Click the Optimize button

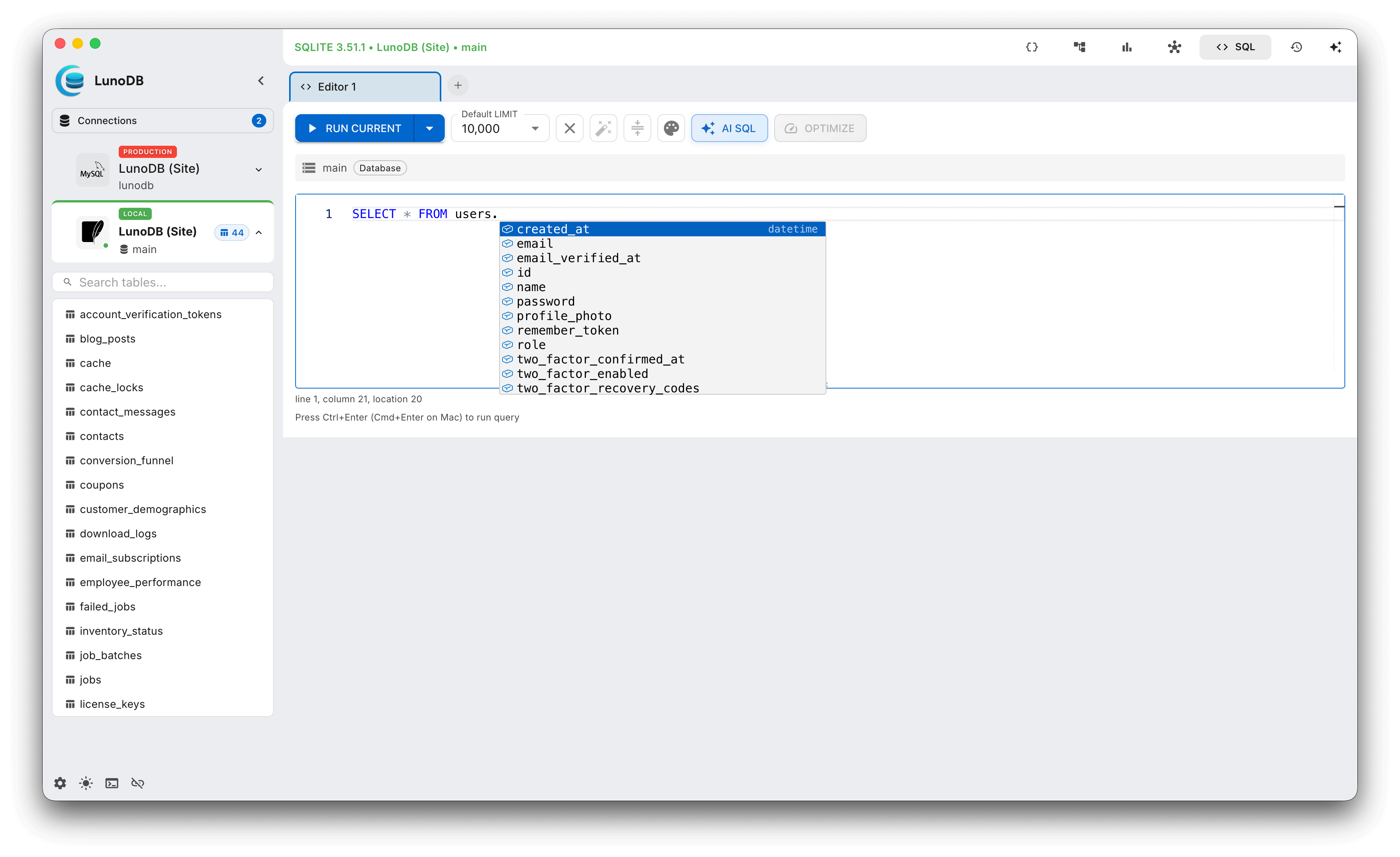[820, 129]
